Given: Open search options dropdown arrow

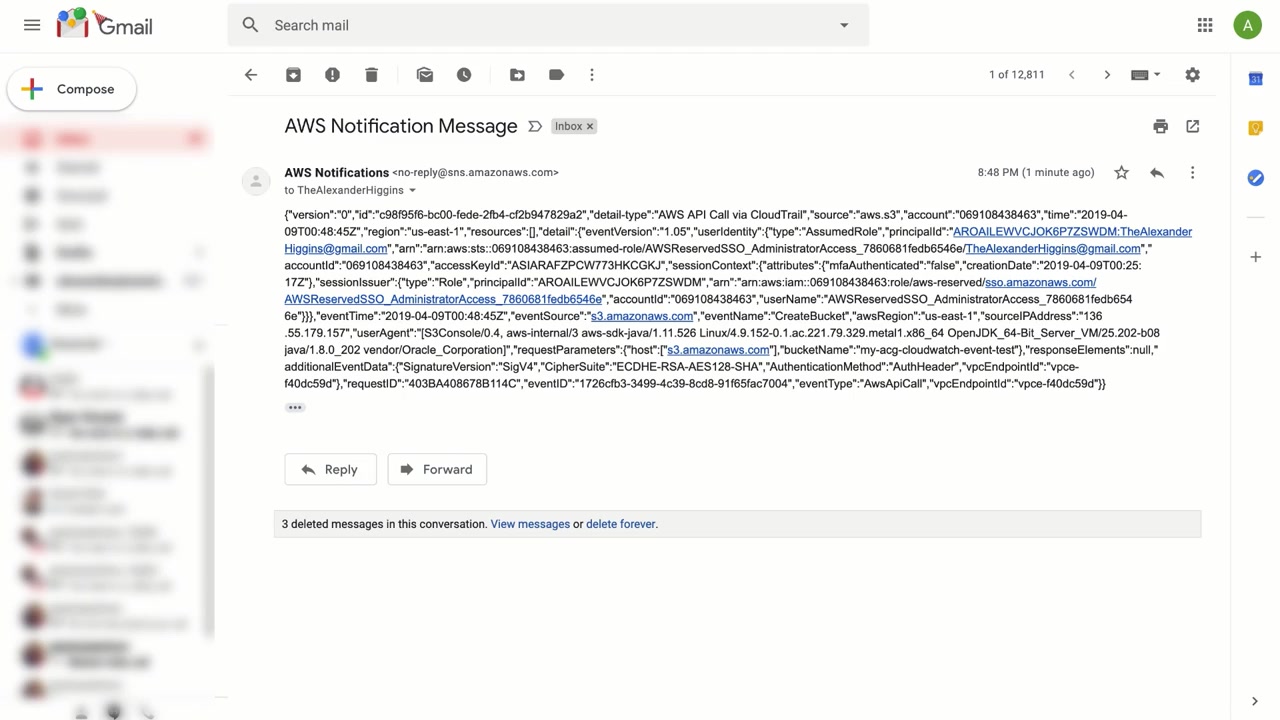Looking at the screenshot, I should [x=844, y=25].
